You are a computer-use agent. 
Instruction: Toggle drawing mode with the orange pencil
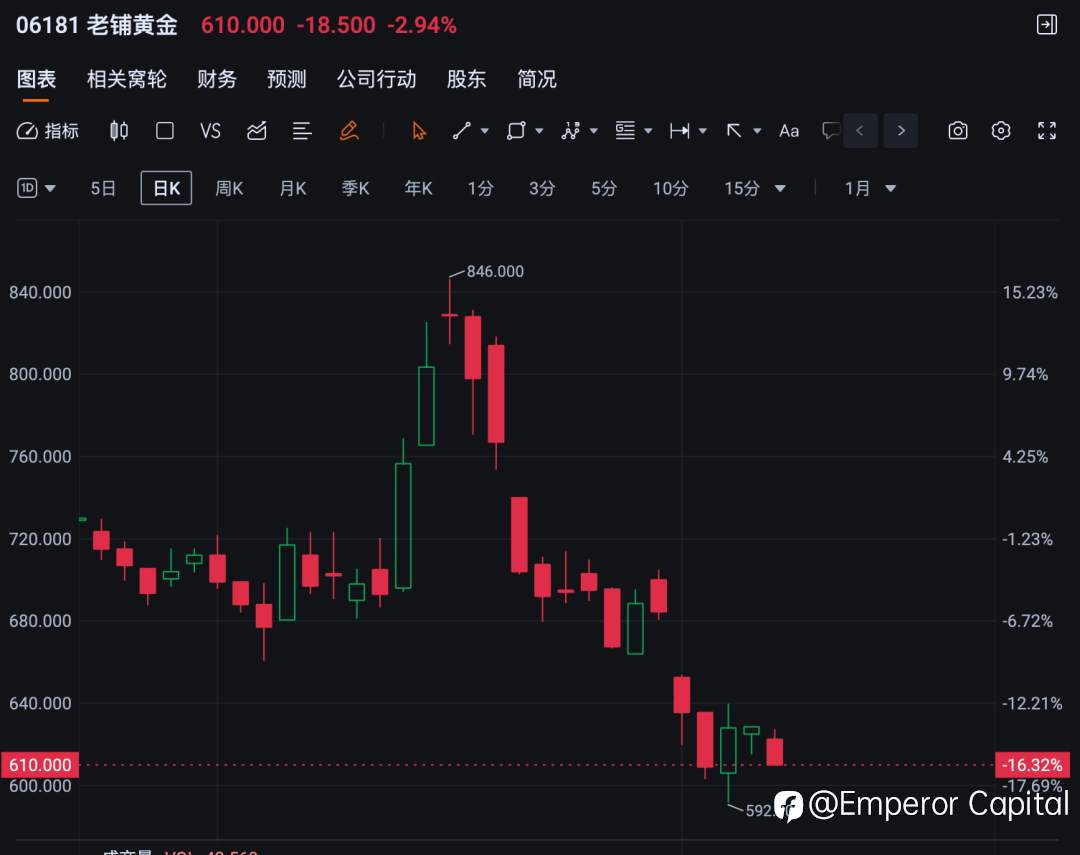click(x=348, y=130)
